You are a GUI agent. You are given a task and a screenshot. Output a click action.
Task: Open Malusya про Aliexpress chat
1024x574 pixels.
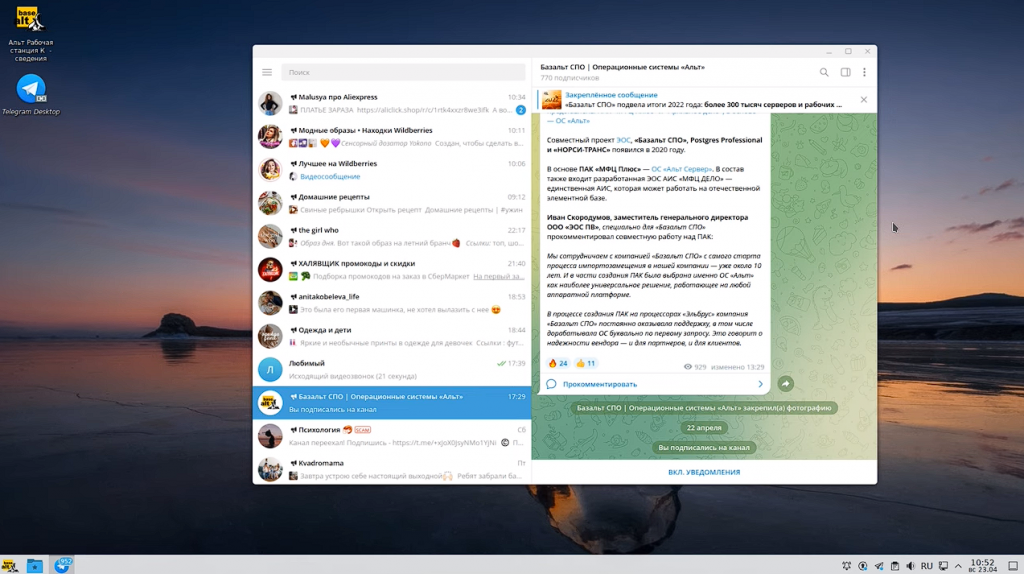392,103
